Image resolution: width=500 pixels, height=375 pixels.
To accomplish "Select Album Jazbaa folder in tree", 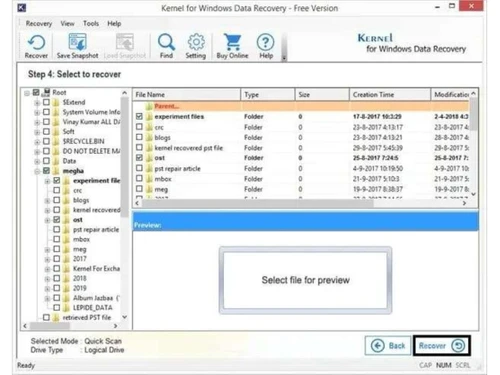I will click(96, 298).
